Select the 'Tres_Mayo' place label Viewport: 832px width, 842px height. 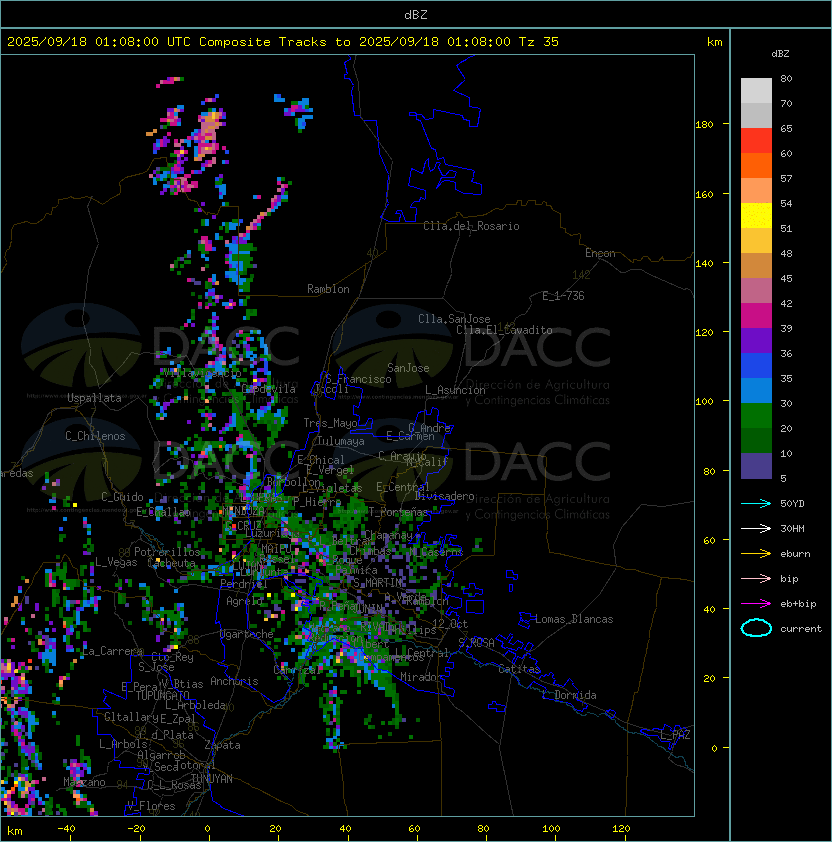coord(330,423)
